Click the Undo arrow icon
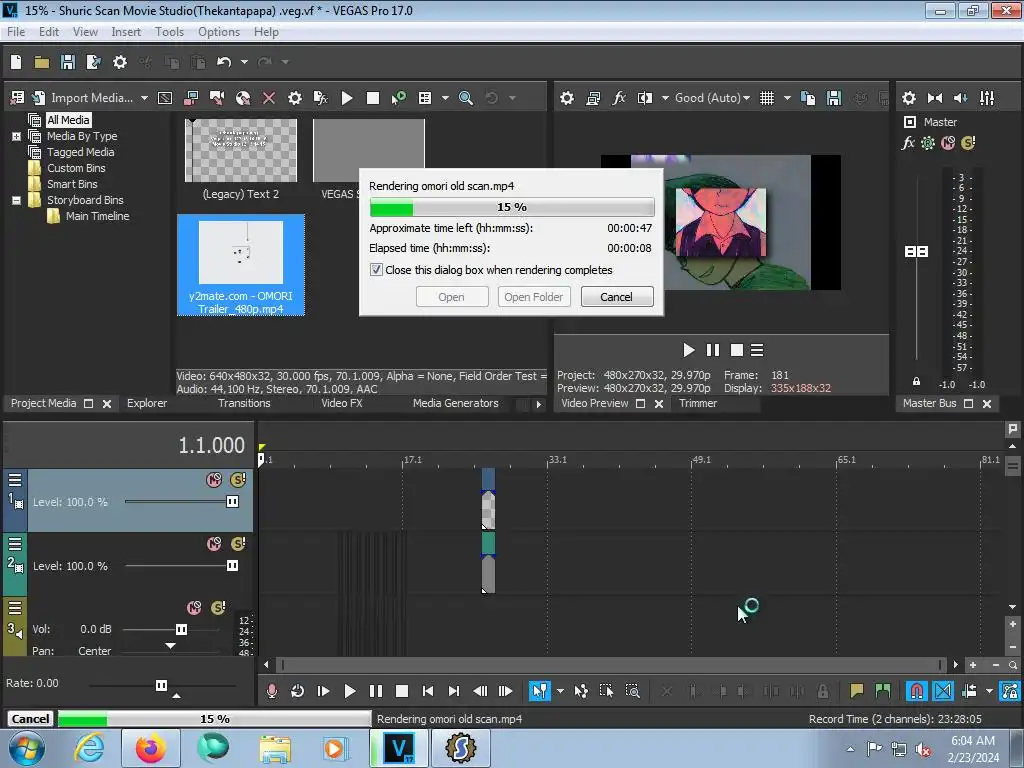Image resolution: width=1024 pixels, height=768 pixels. 224,62
